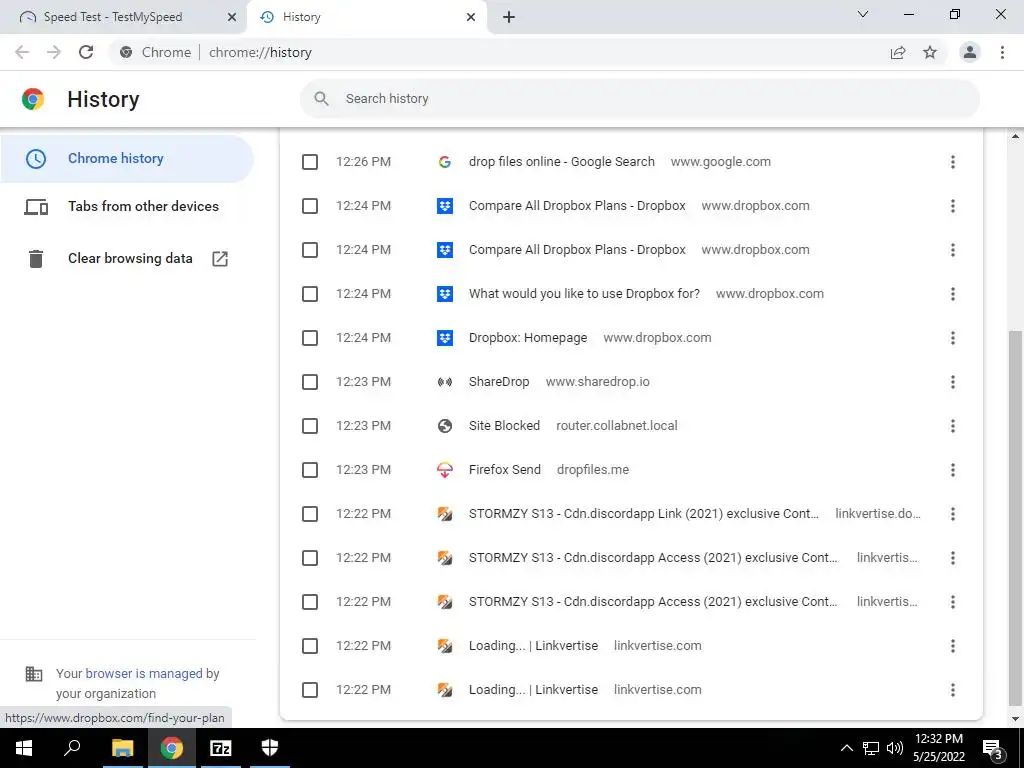Click the history page vertical scrollbar thumb
This screenshot has height=768, width=1024.
(x=1016, y=519)
